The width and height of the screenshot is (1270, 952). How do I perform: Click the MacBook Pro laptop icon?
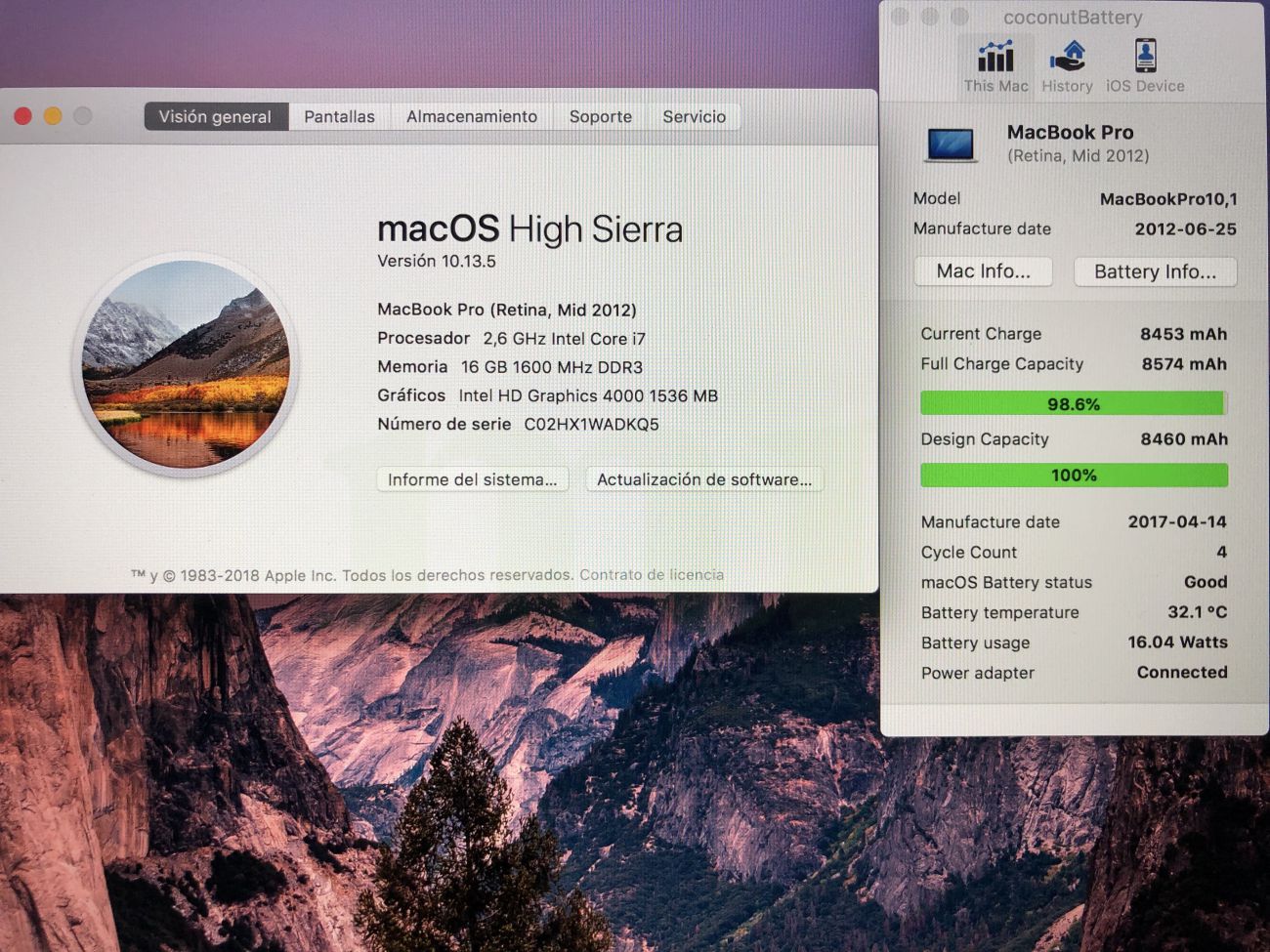(x=950, y=145)
